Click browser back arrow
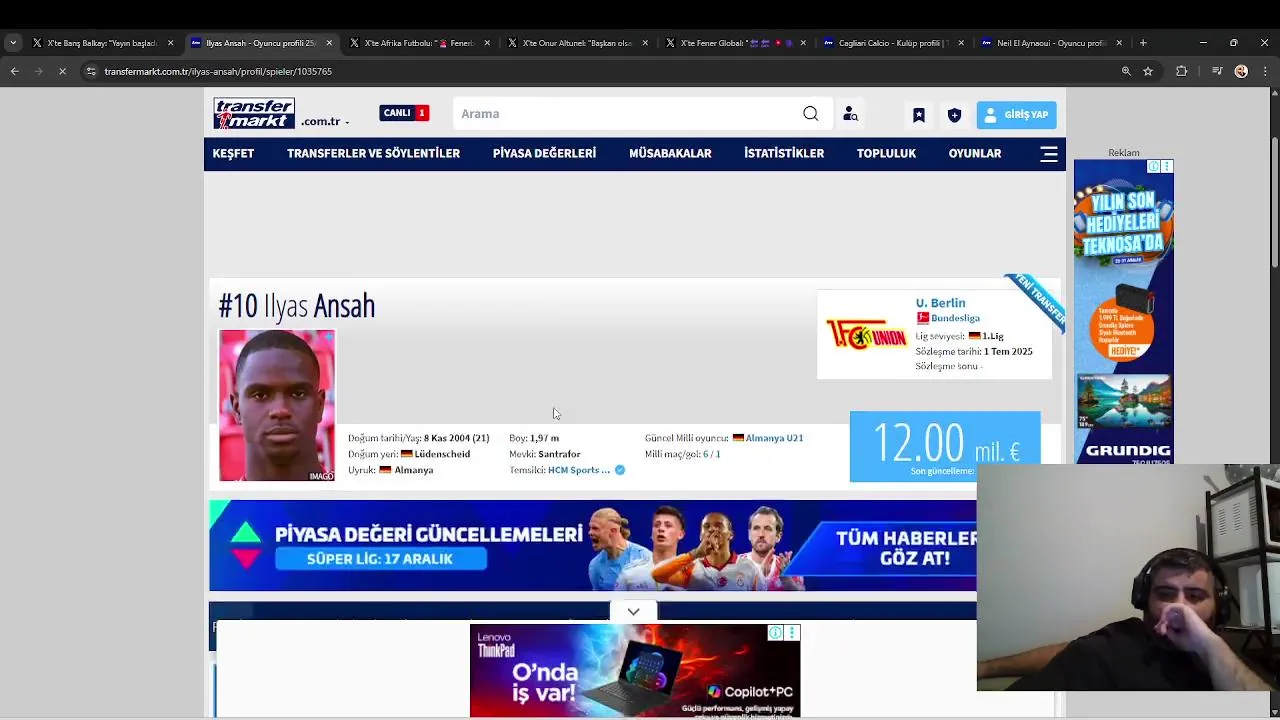The height and width of the screenshot is (720, 1280). pos(14,71)
